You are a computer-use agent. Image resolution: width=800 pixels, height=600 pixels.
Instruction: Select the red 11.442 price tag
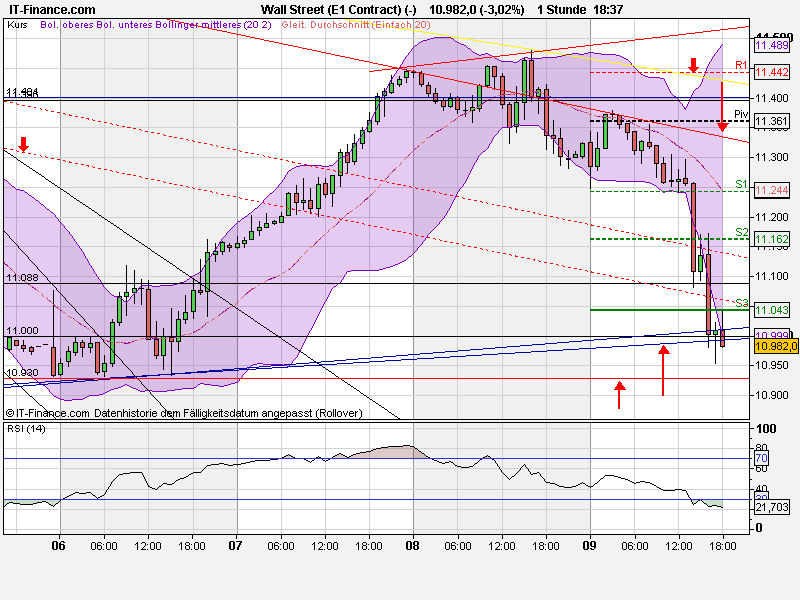pyautogui.click(x=770, y=72)
